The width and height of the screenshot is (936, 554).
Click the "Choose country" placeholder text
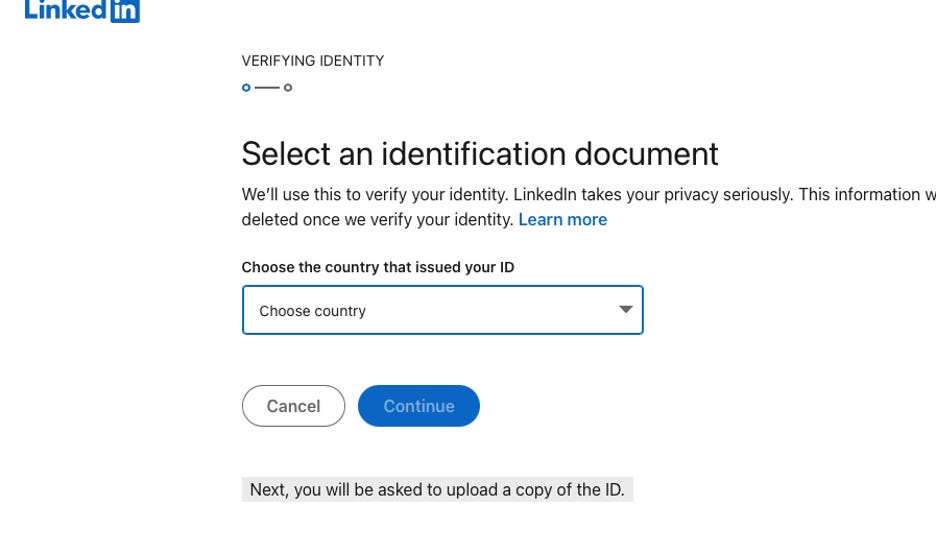pos(312,311)
